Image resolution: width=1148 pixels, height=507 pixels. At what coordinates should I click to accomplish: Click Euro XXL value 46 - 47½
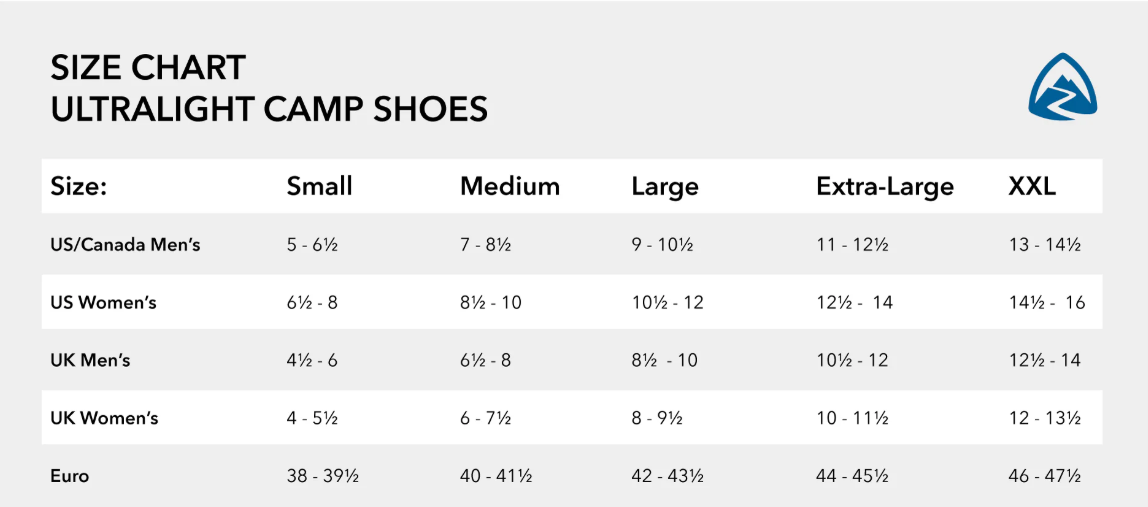(1044, 476)
